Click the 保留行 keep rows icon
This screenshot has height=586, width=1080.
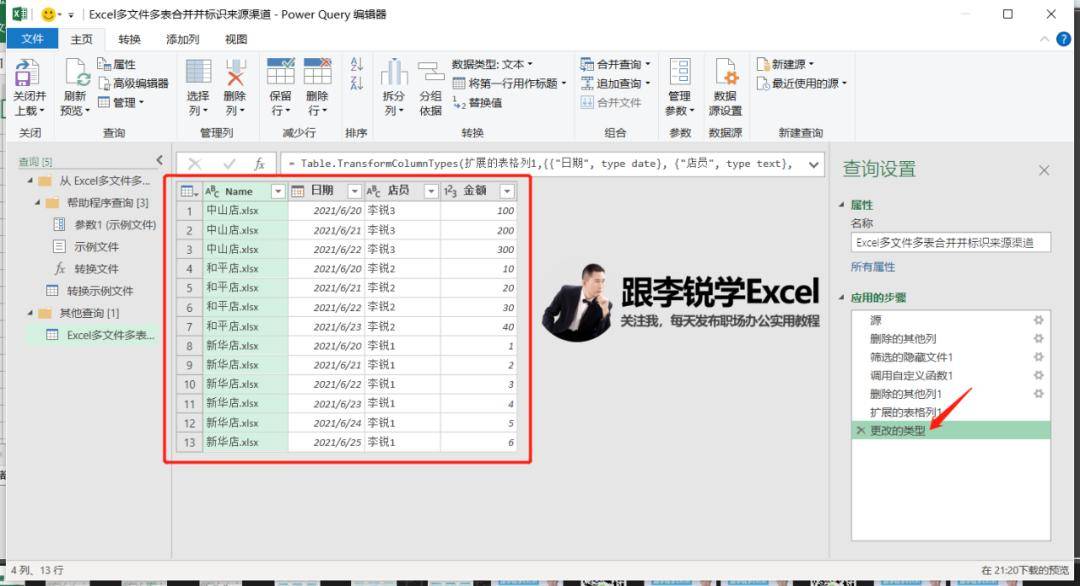[280, 72]
